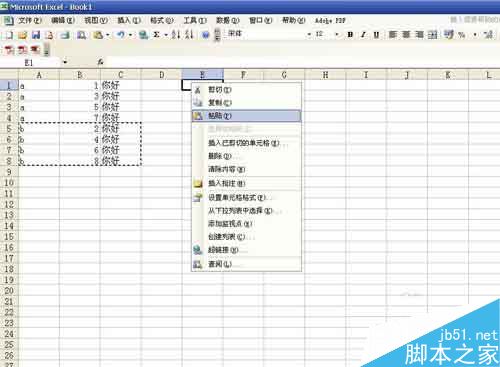500x367 pixels.
Task: Open the AutoSum dropdown arrow
Action: tap(166, 35)
